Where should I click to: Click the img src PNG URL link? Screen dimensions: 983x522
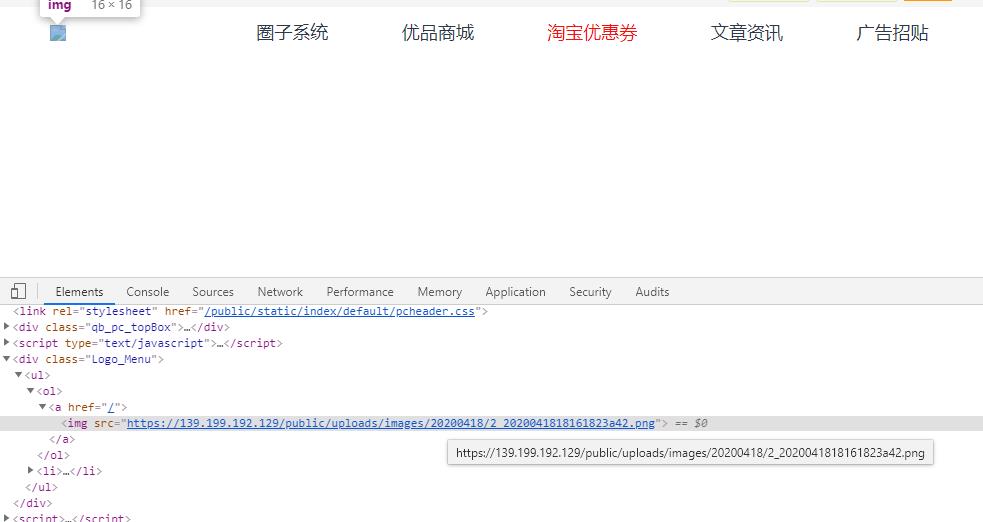pos(390,423)
